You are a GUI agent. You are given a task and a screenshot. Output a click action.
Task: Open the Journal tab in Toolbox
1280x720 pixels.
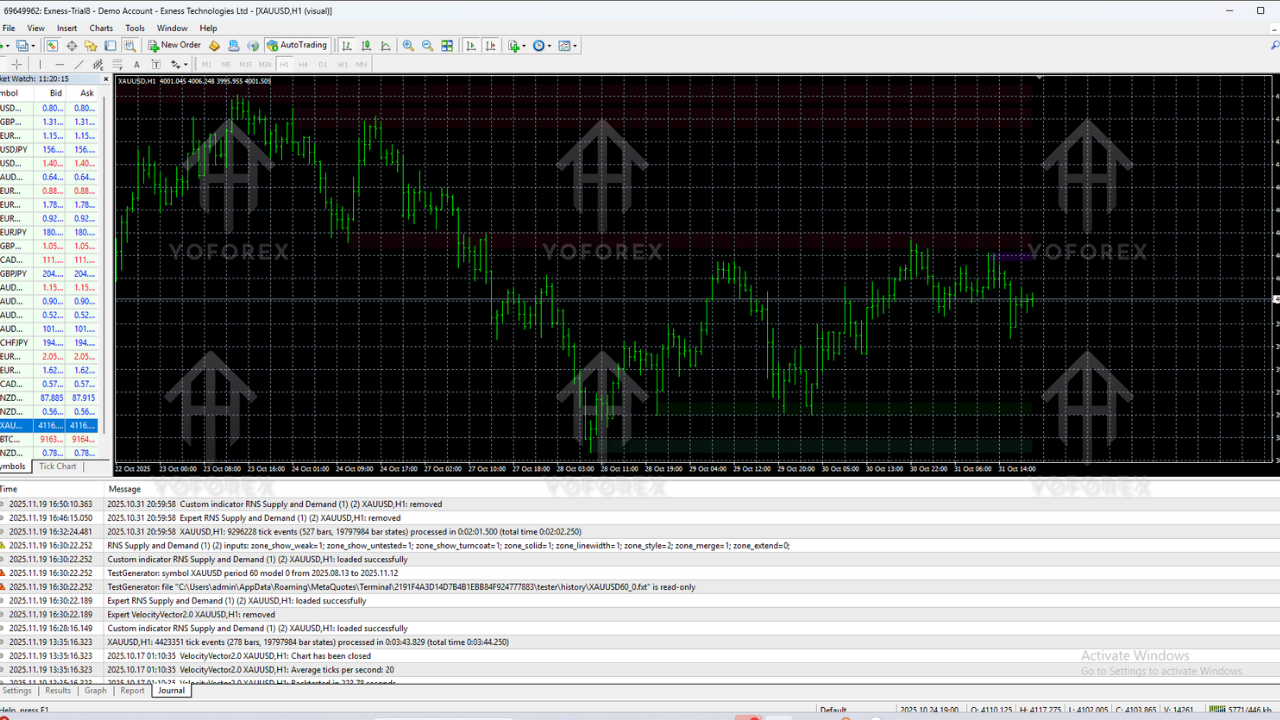coord(170,690)
